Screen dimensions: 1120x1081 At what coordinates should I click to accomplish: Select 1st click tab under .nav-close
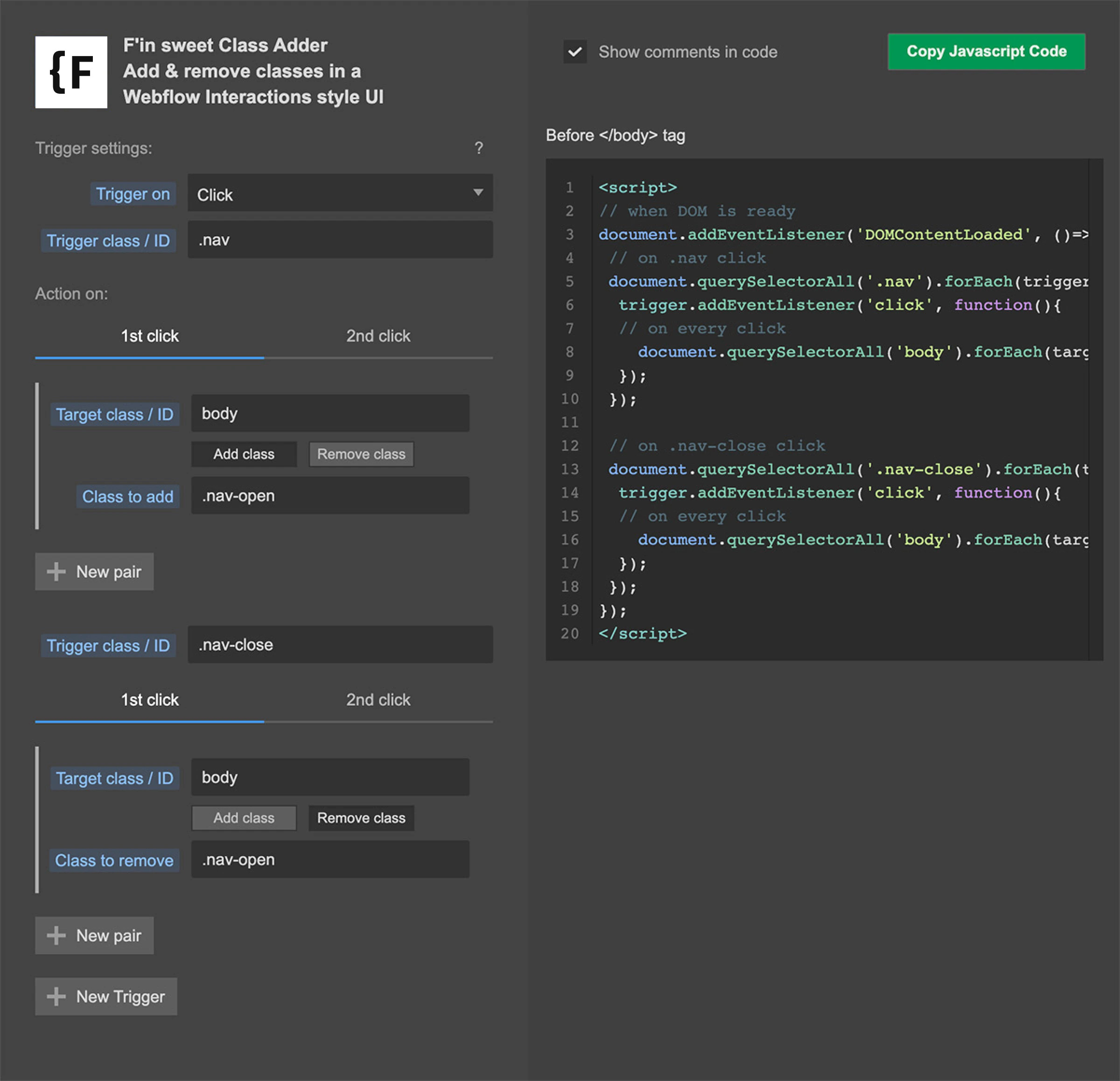150,700
